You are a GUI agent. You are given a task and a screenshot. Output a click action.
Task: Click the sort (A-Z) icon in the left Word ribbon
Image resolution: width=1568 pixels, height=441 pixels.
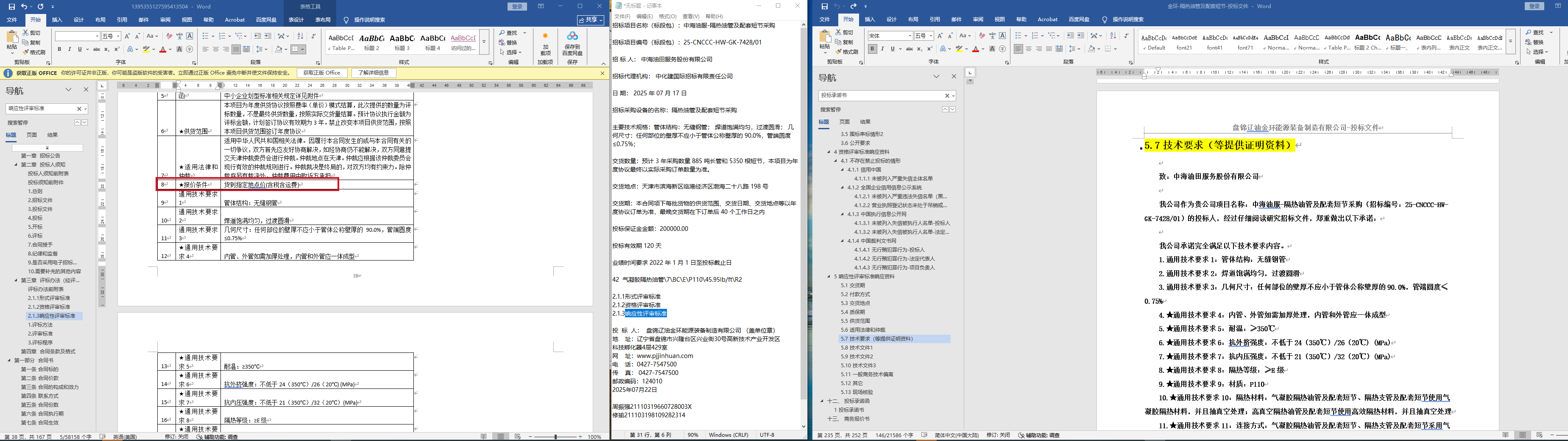300,36
